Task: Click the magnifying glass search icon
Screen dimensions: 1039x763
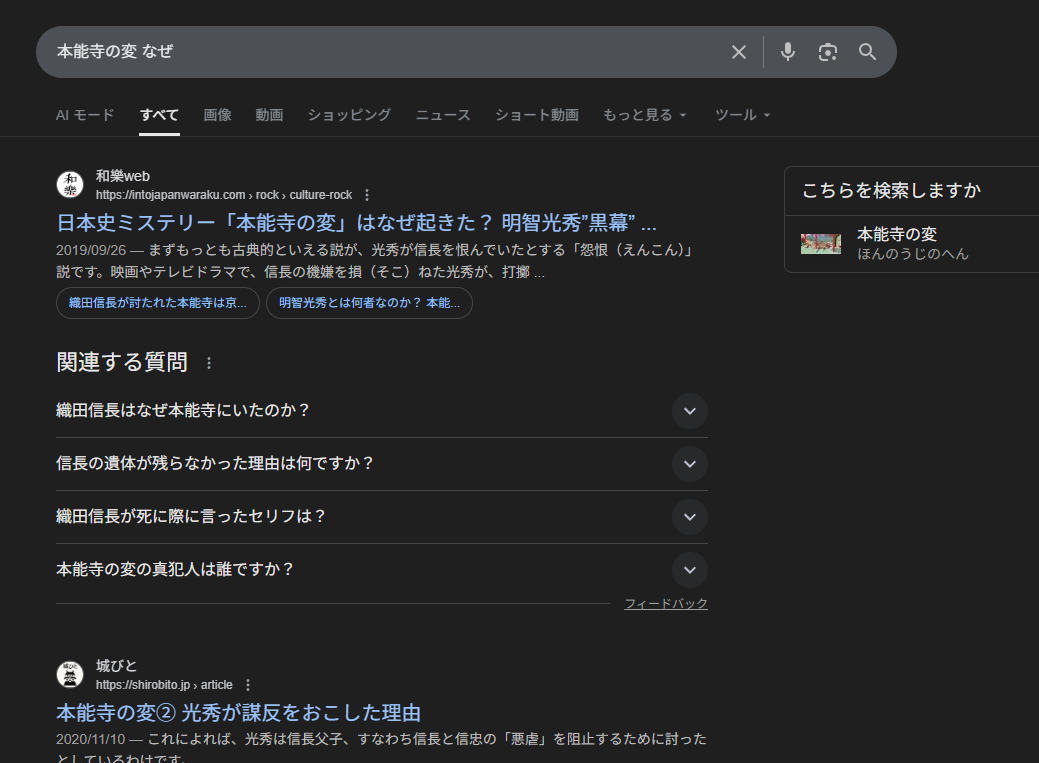Action: click(x=867, y=52)
